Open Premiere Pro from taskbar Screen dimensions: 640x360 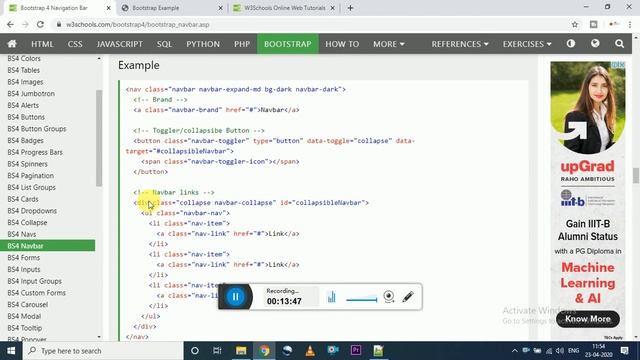click(x=356, y=351)
